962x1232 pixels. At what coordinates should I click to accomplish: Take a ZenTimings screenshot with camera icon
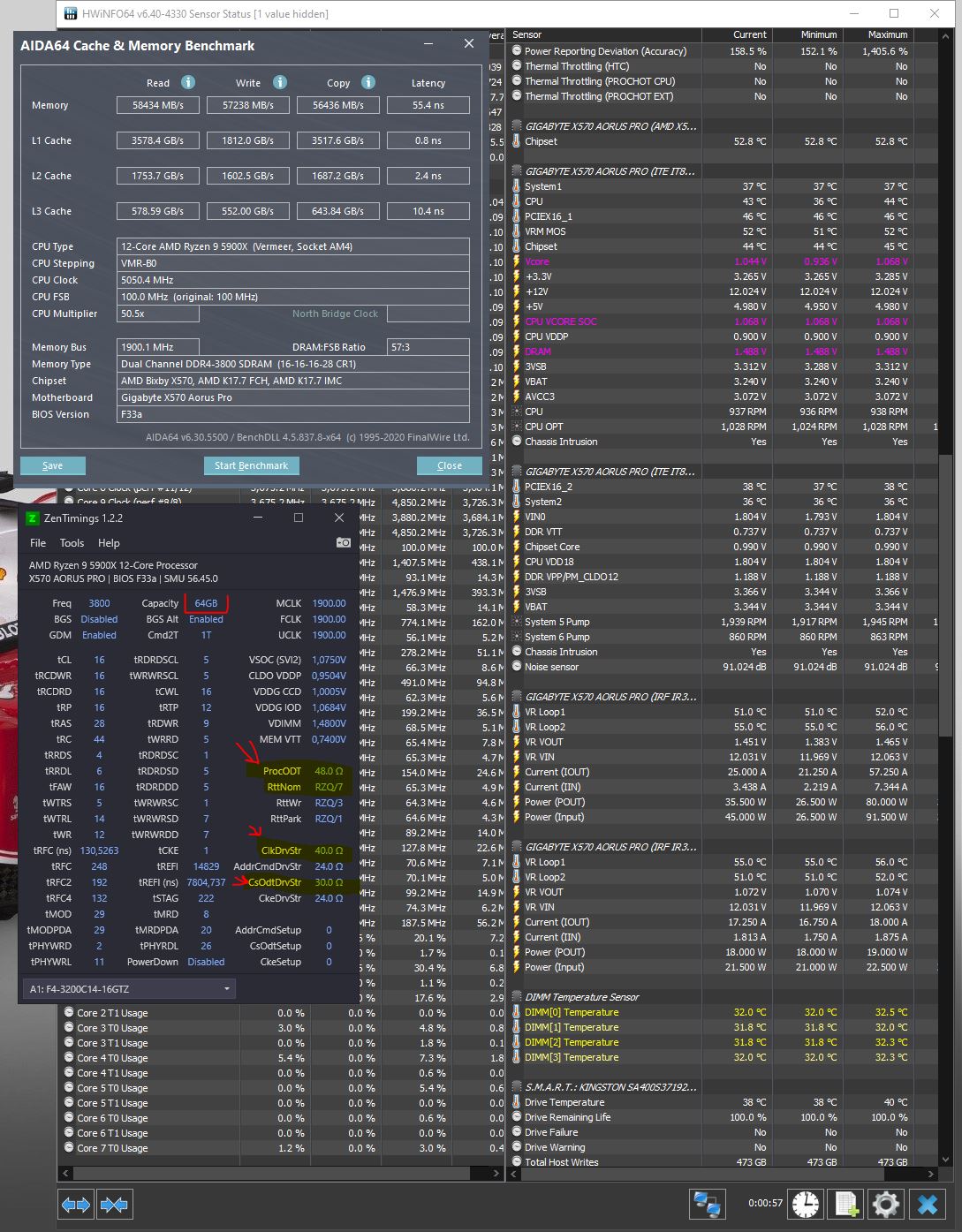(x=344, y=542)
